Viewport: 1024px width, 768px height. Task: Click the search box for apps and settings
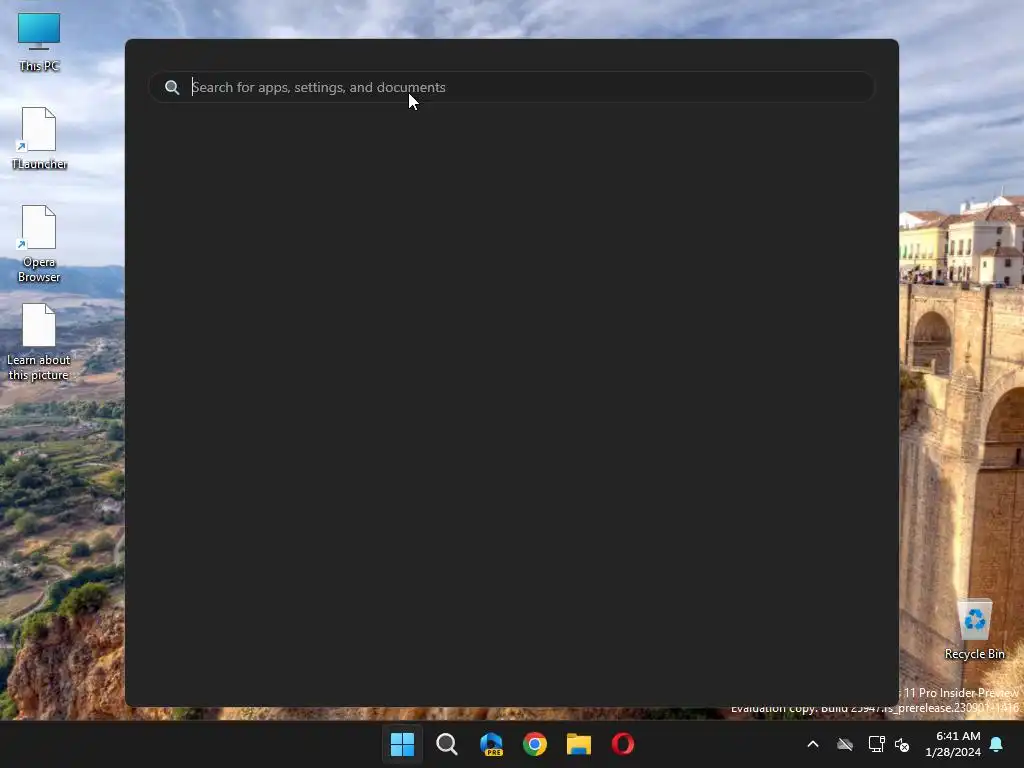(x=511, y=87)
